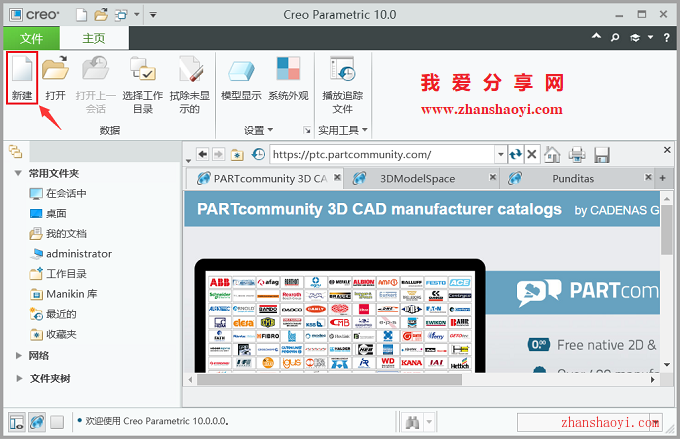The height and width of the screenshot is (439, 680).
Task: Open the 实用工具 group dropdown
Action: coord(343,130)
